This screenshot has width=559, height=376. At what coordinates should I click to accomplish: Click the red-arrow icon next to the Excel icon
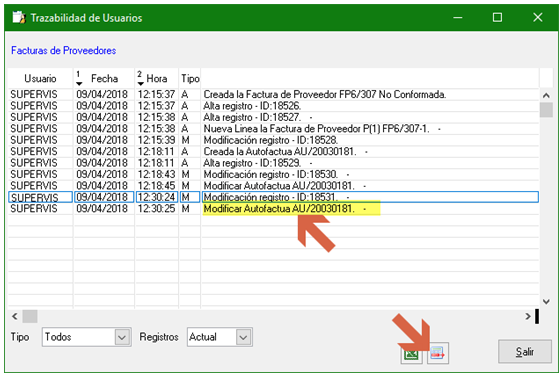coord(438,353)
